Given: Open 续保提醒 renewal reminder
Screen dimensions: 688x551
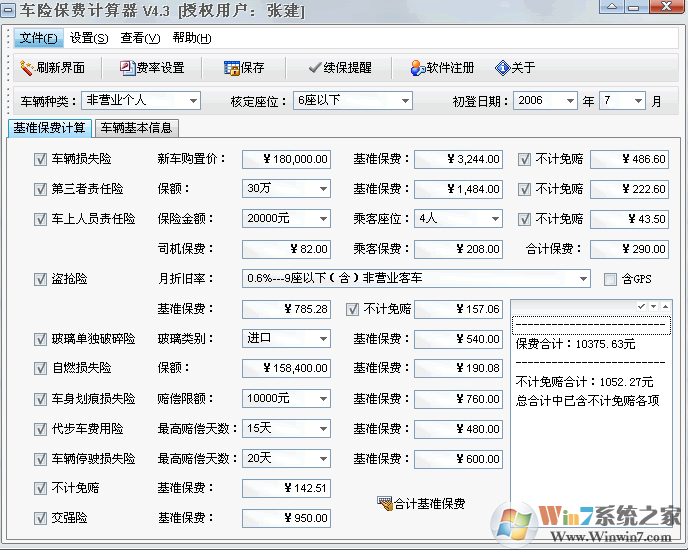Looking at the screenshot, I should (x=313, y=68).
